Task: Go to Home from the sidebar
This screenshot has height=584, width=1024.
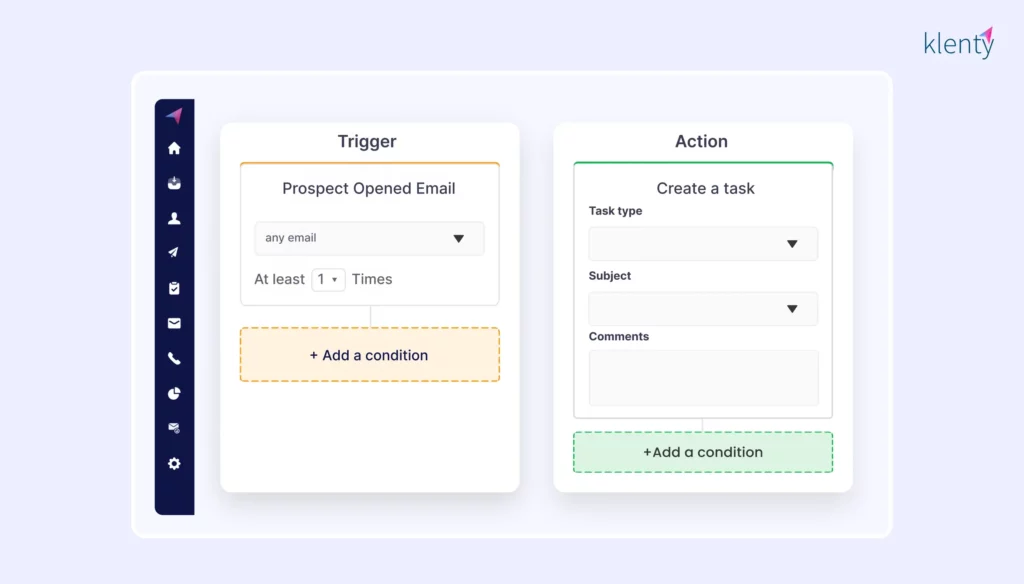Action: coord(174,148)
